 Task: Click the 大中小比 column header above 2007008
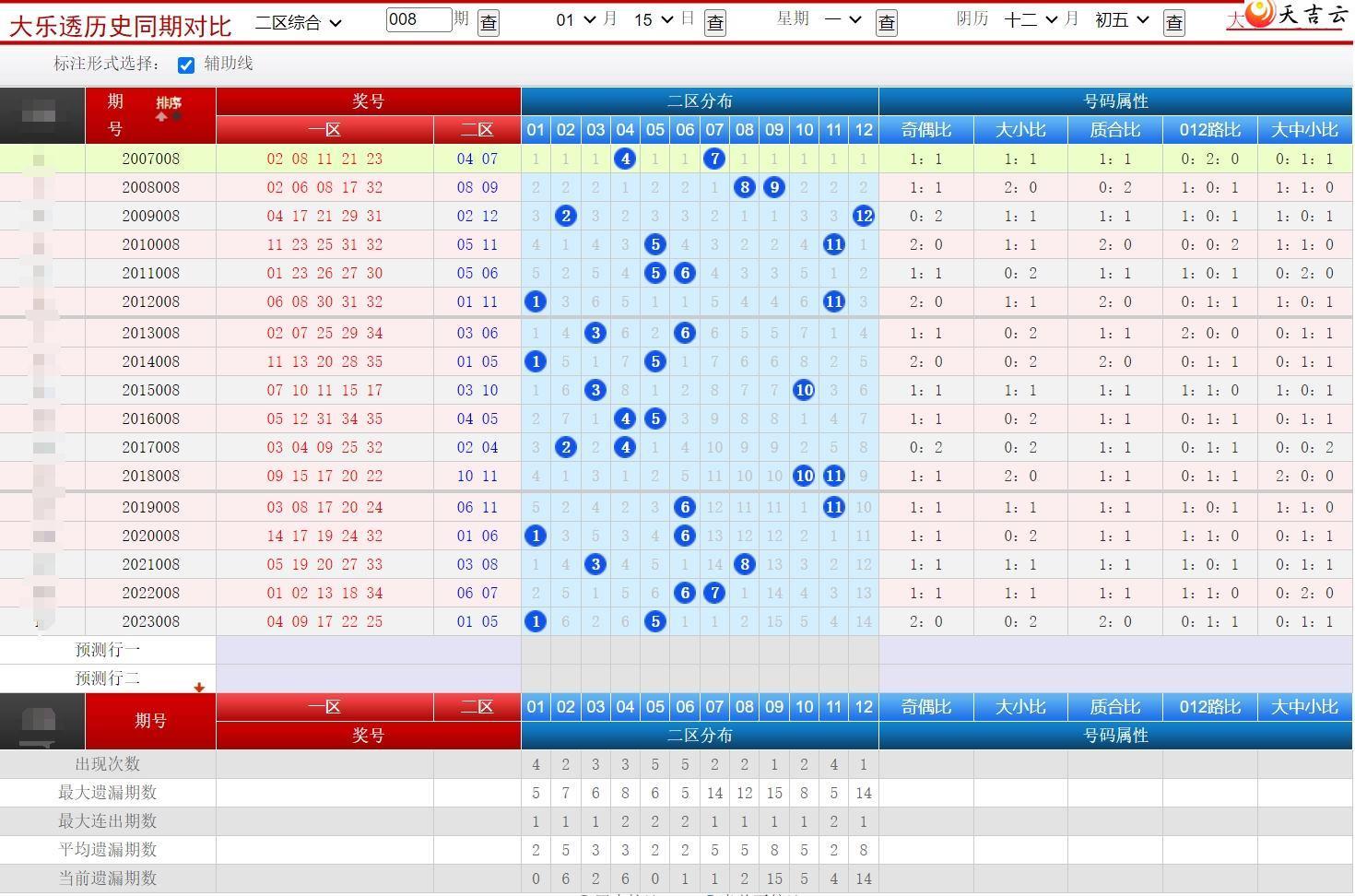(1304, 130)
